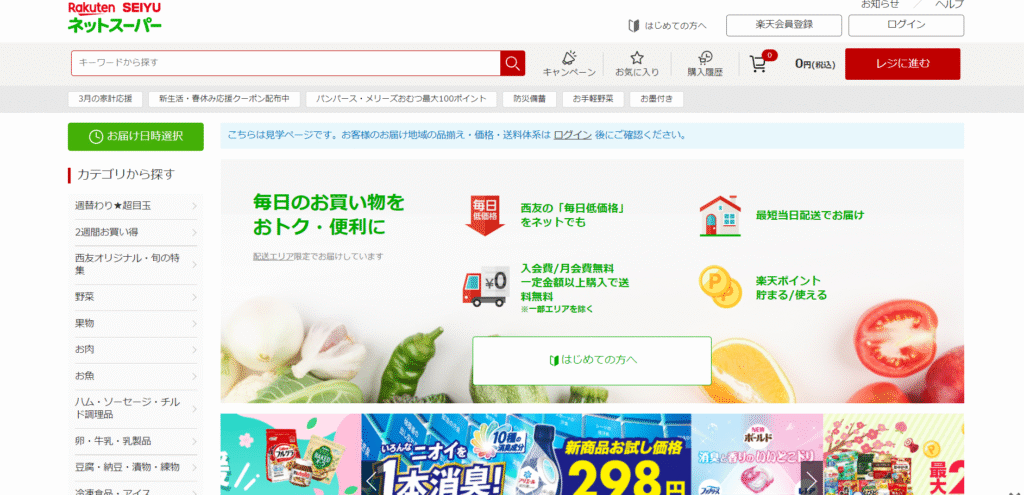Select the お手軽野菜 tag
1024x495 pixels.
[x=593, y=99]
